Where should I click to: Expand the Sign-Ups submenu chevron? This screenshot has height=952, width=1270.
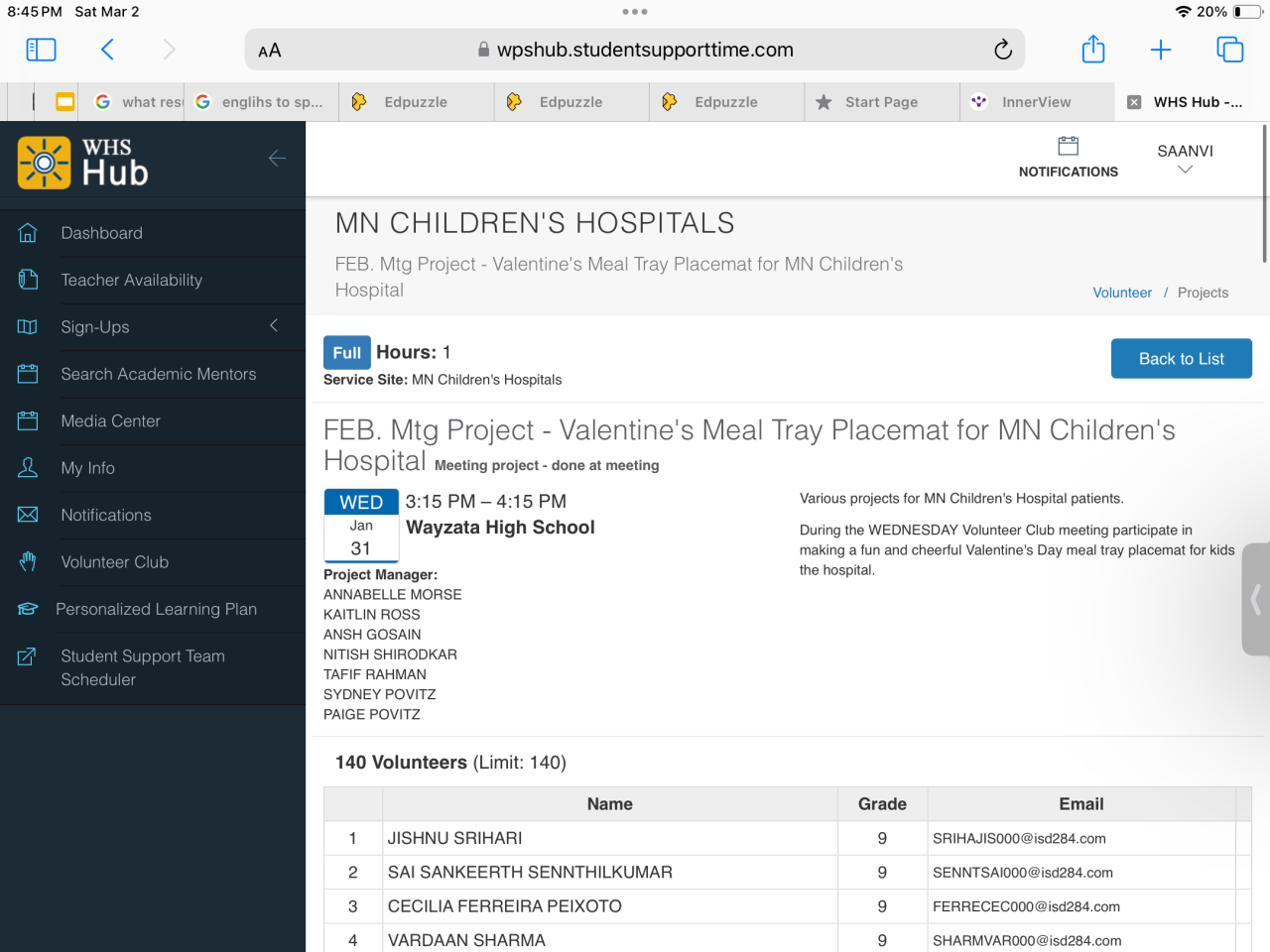tap(274, 326)
